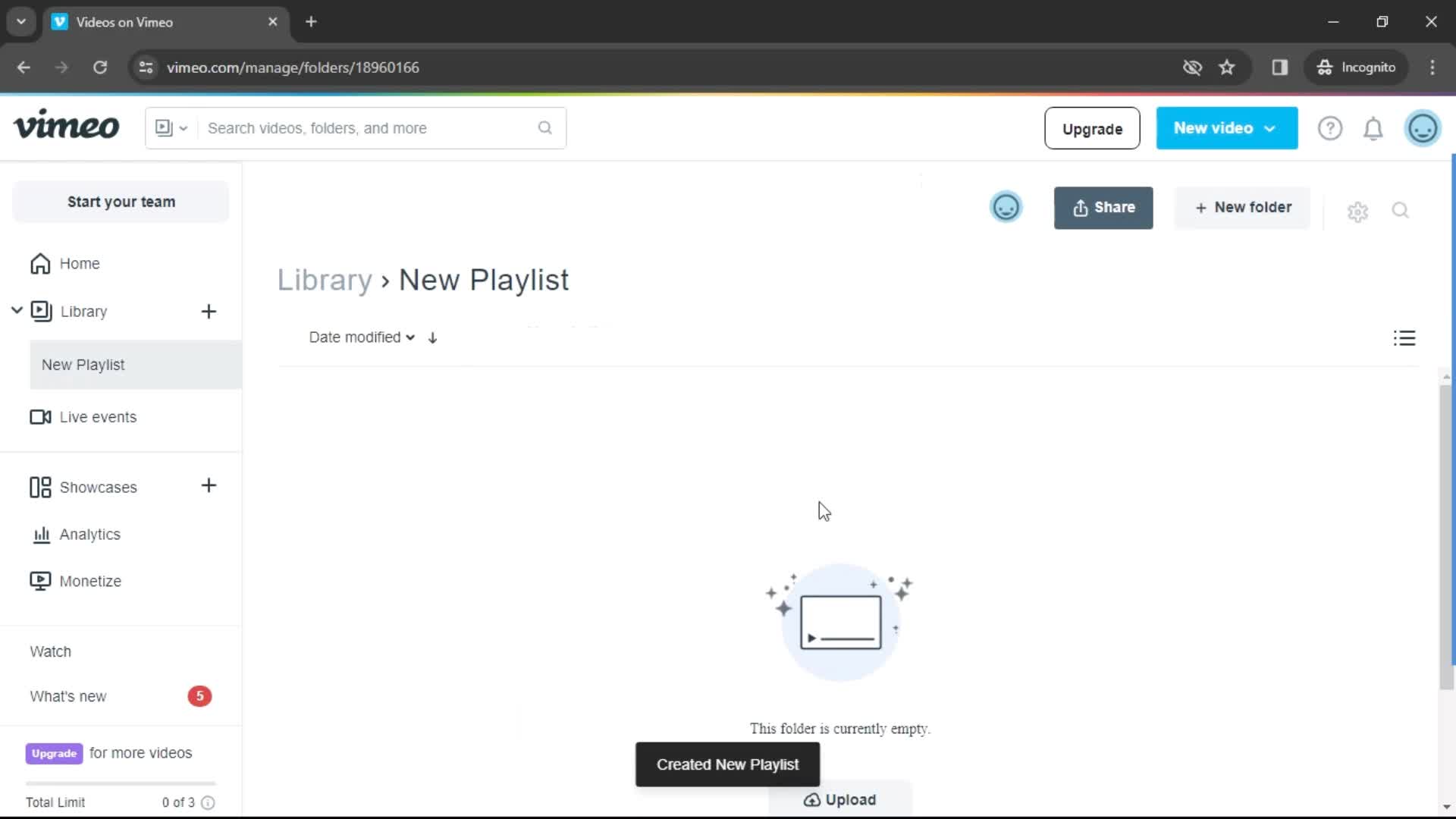Click the page vertical scrollbar
Screen dimensions: 1456x819
coord(1446,538)
